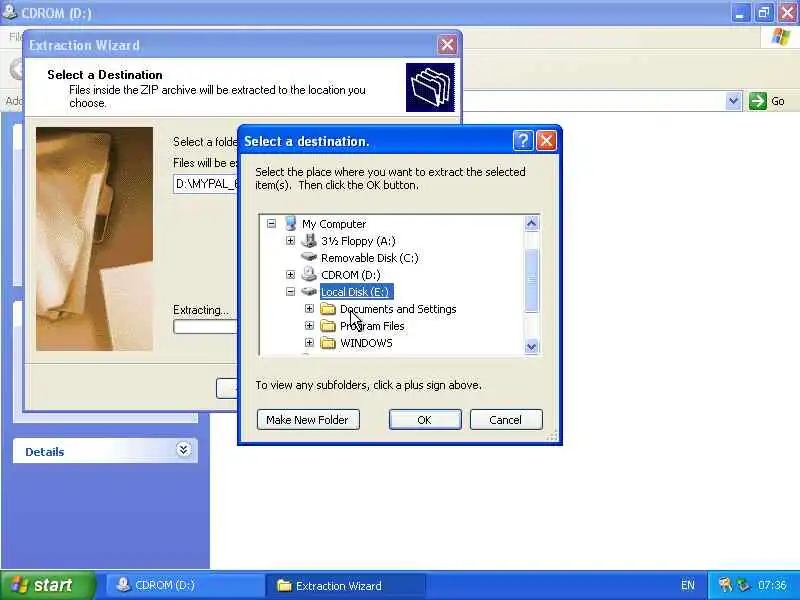
Task: Collapse the My Computer tree node
Action: click(271, 223)
